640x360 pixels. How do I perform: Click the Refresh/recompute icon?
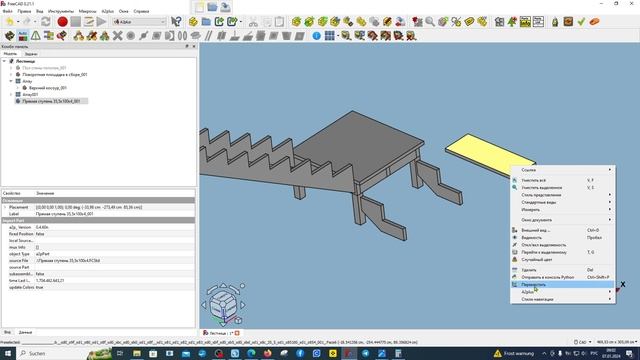pos(46,22)
